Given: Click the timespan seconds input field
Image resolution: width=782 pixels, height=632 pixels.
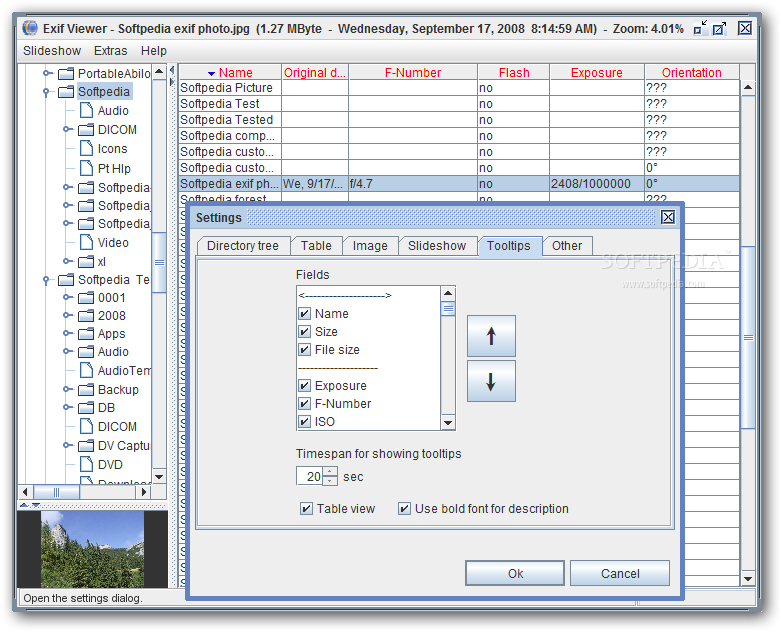Looking at the screenshot, I should [310, 476].
